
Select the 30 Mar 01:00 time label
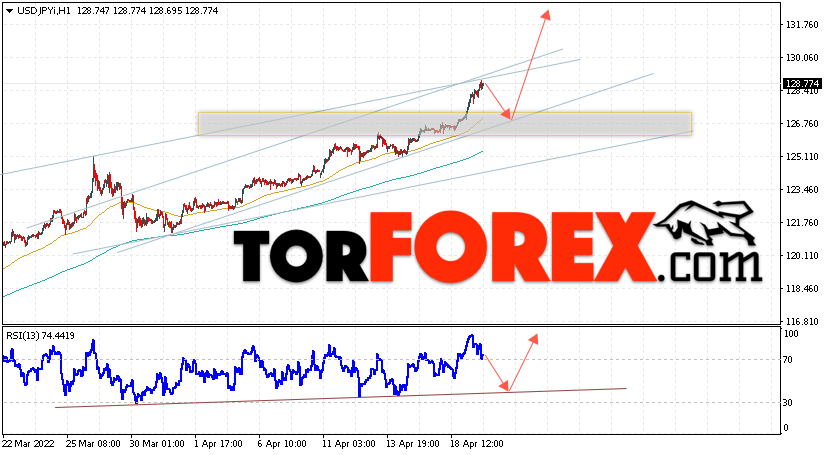tap(157, 444)
